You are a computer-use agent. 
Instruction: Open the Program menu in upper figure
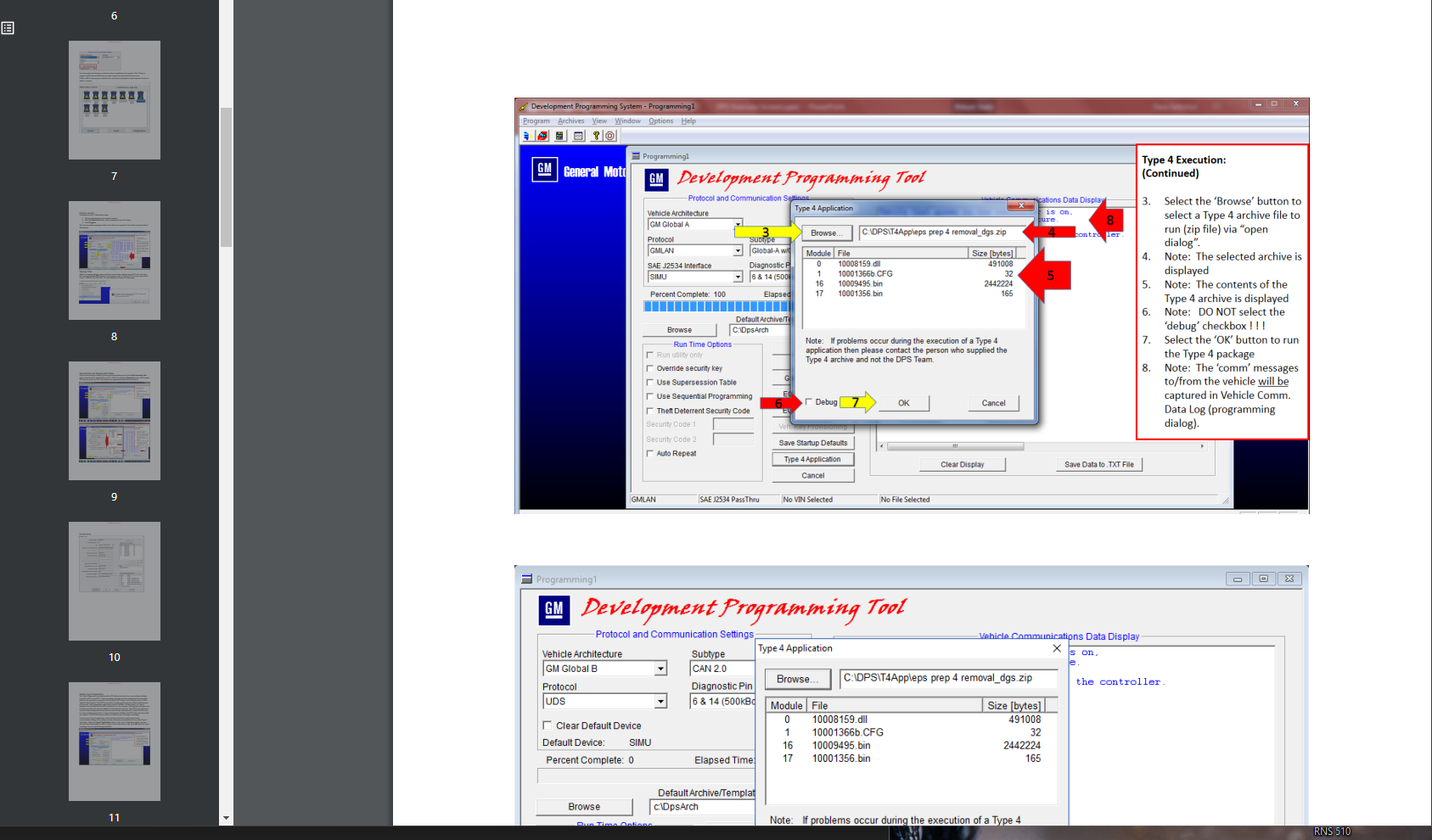pos(536,121)
